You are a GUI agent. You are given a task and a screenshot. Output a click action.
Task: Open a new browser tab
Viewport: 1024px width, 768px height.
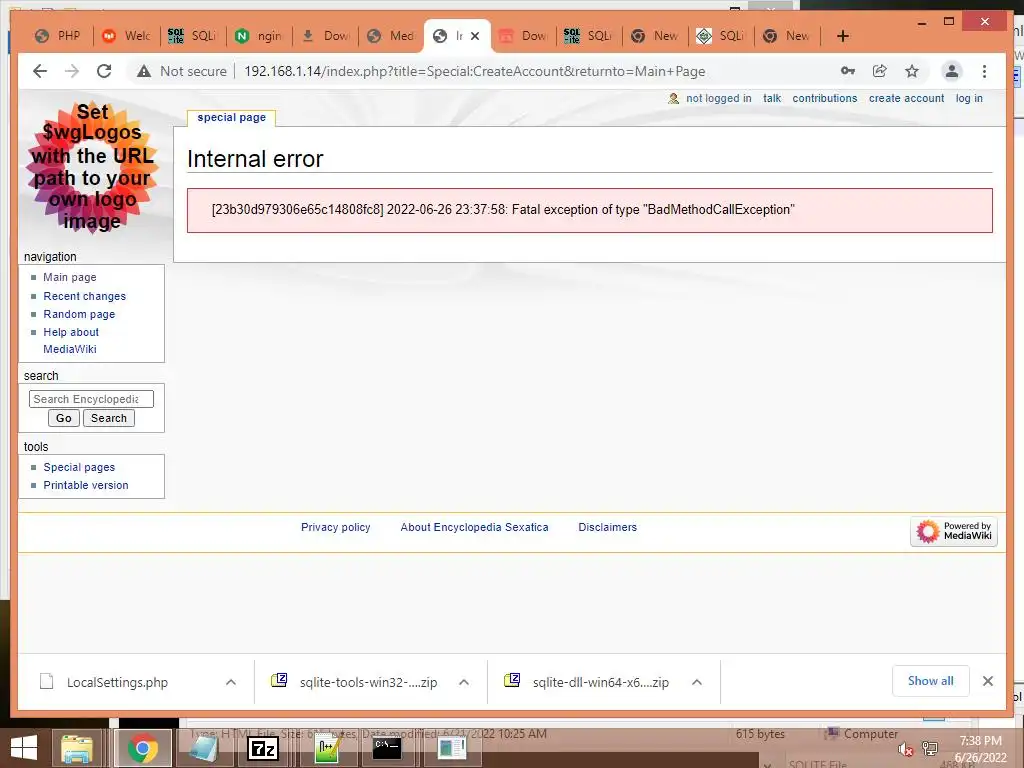842,36
